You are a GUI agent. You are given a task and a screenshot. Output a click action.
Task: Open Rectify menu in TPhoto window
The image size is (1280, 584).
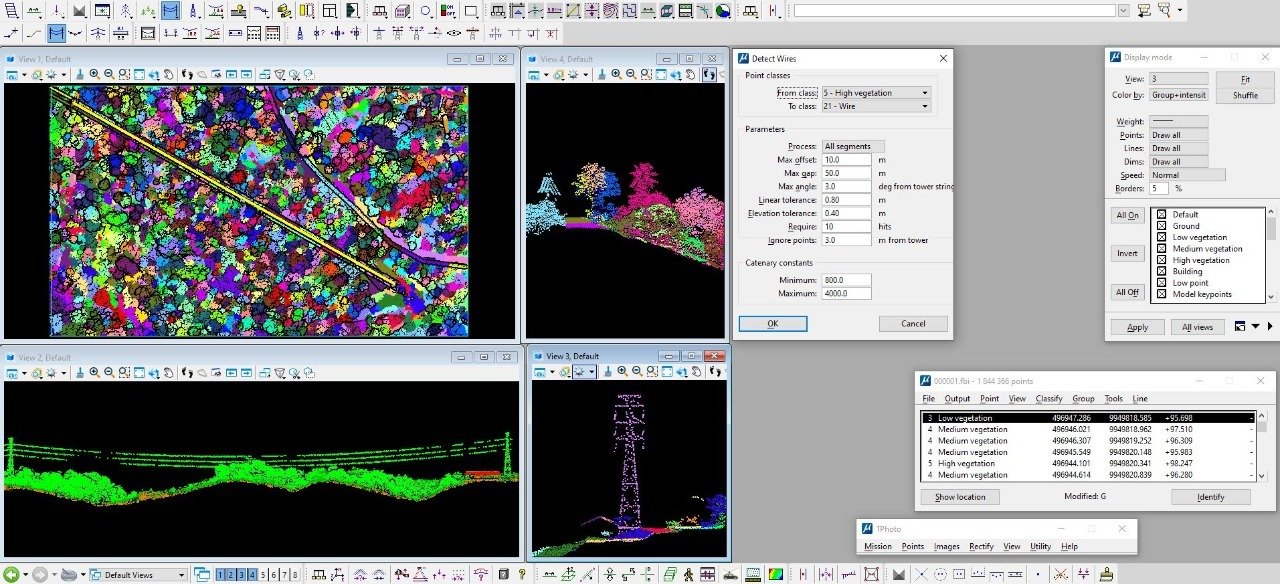(x=980, y=547)
